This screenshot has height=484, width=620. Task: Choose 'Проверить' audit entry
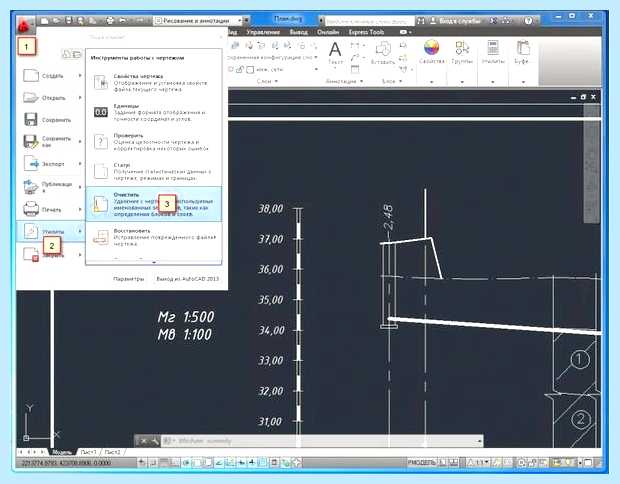pos(153,142)
